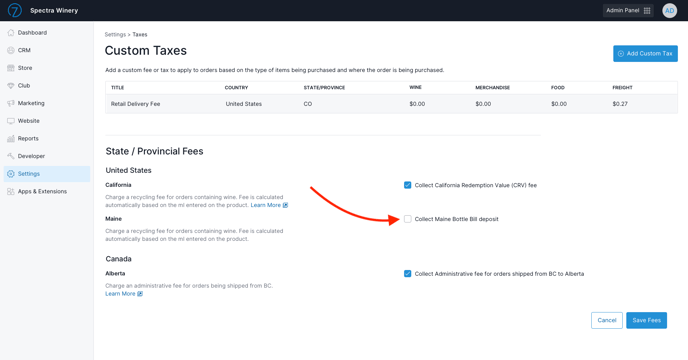Click the Cancel button

tap(607, 320)
